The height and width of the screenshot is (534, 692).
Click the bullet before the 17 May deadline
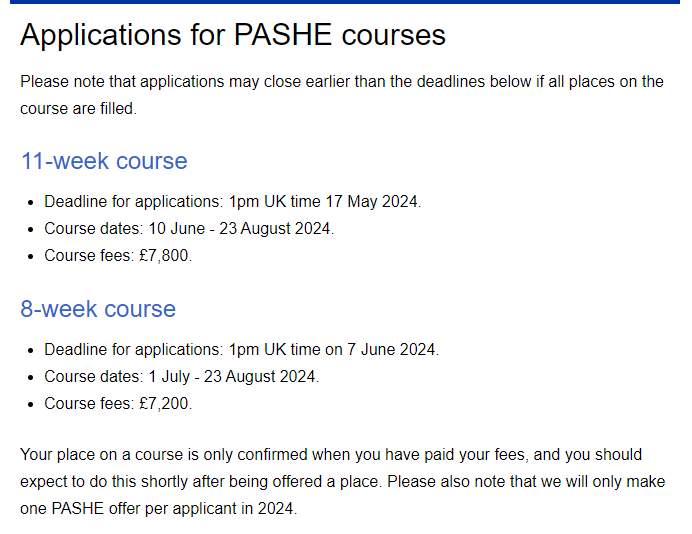pos(30,203)
